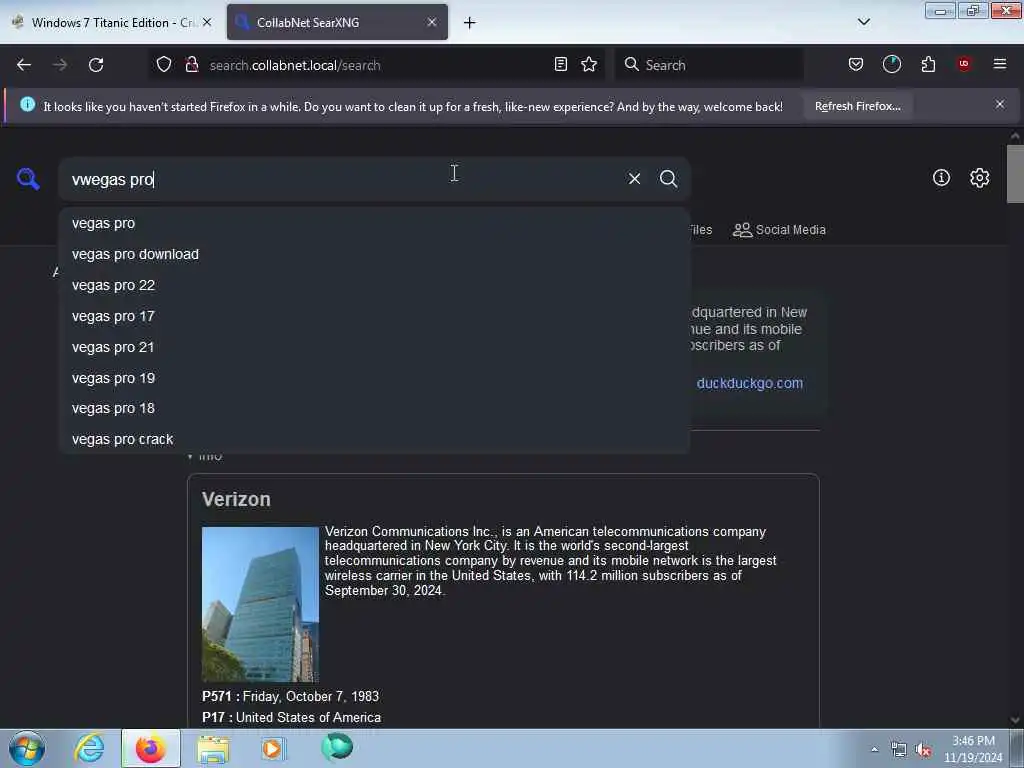Choose suggestion 'vegas pro'

(375, 223)
